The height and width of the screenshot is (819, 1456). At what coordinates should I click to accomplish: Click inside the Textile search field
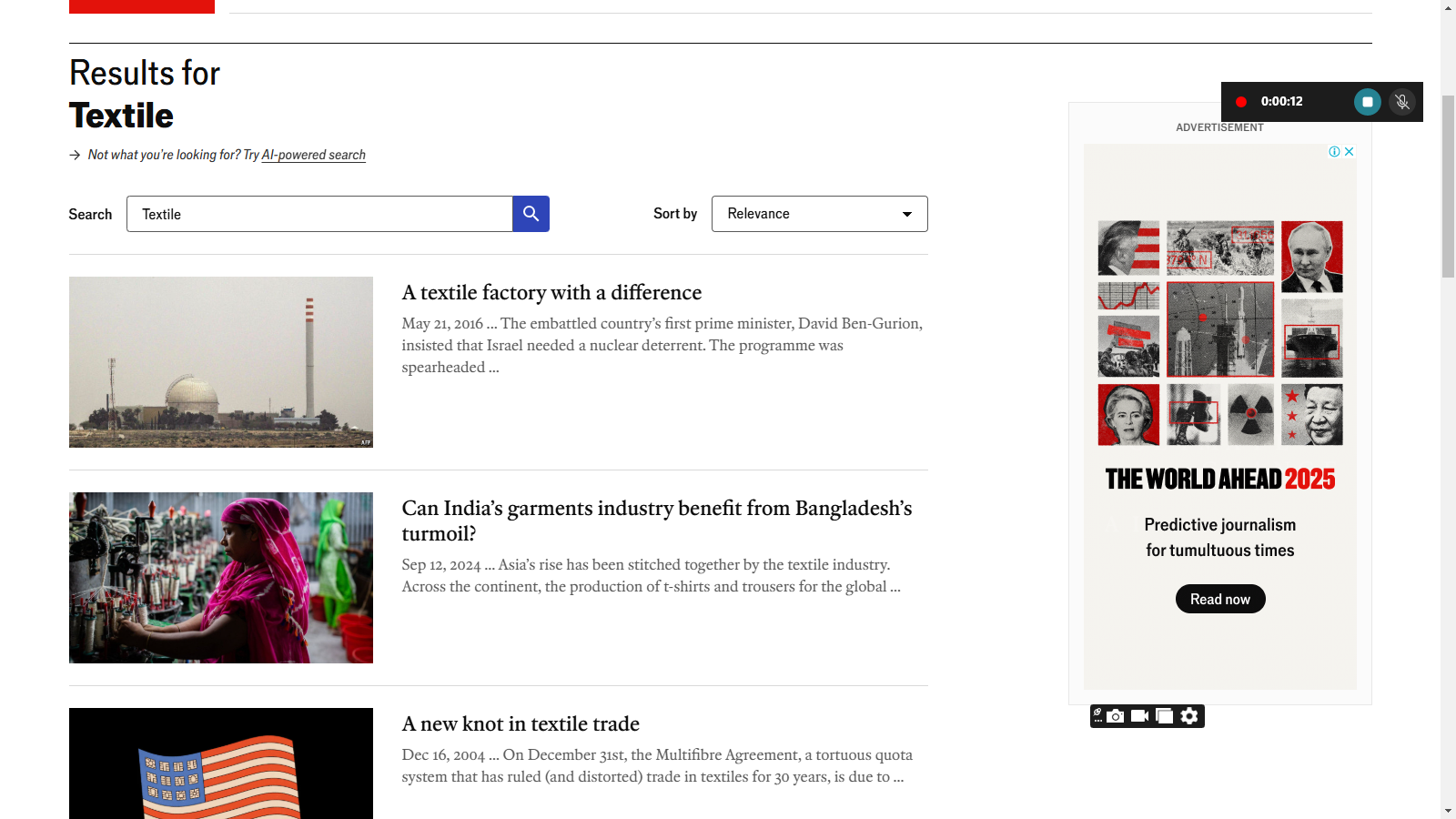tap(318, 214)
